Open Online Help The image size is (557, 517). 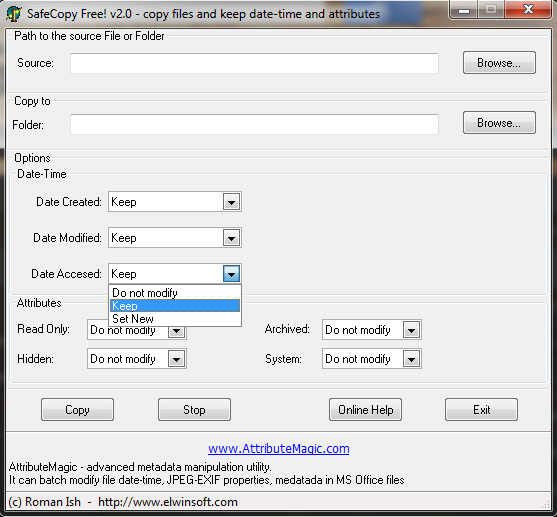pyautogui.click(x=366, y=410)
